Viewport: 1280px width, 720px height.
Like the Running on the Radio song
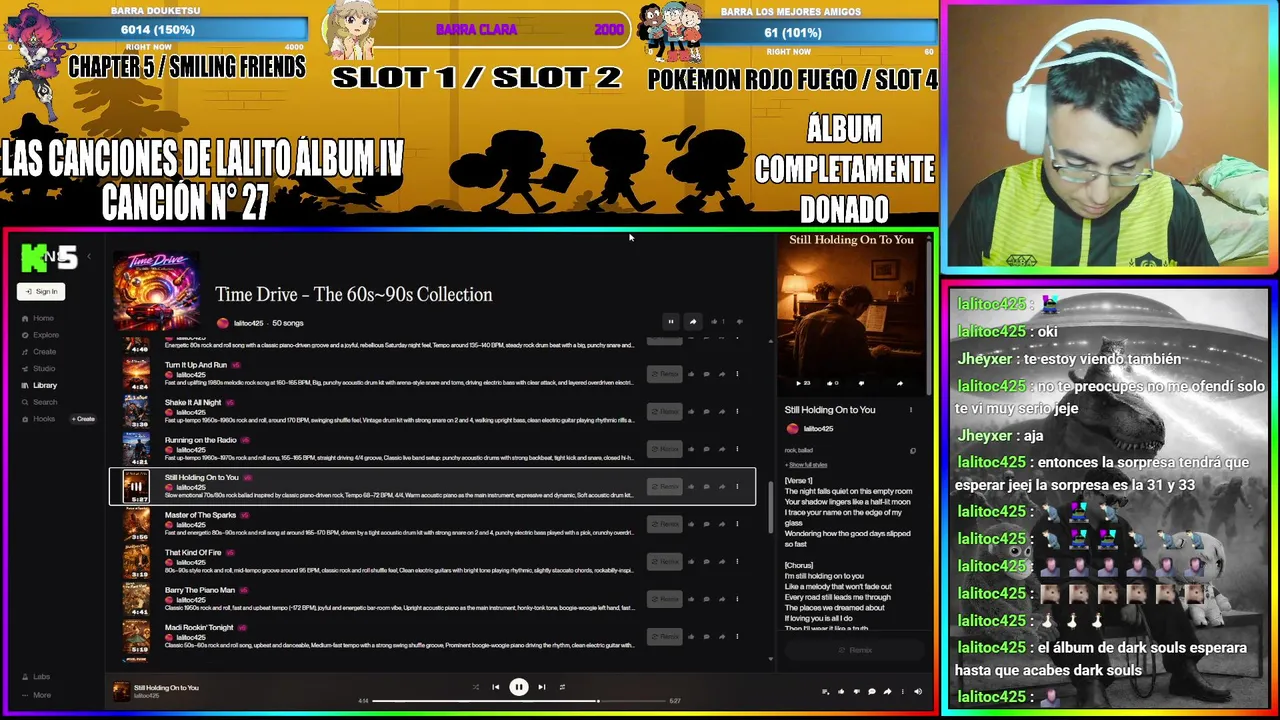point(691,449)
